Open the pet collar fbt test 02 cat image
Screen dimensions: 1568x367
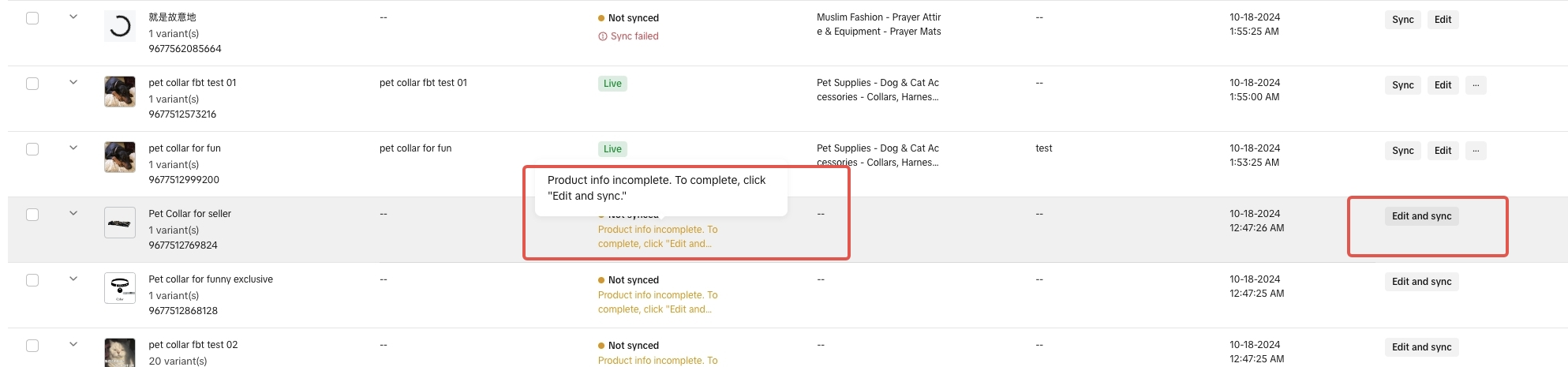pos(120,352)
